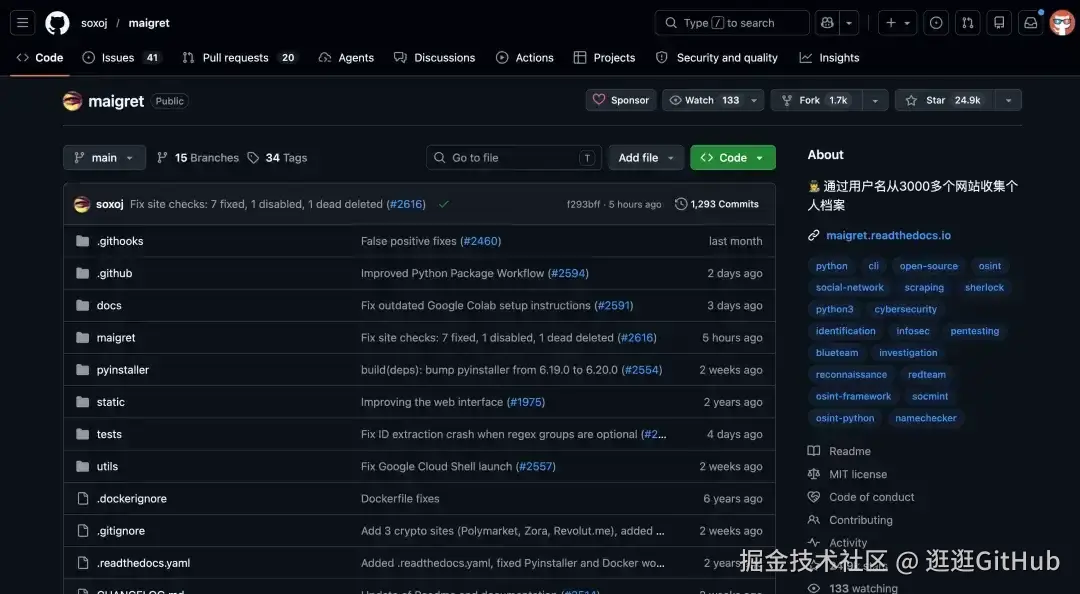Open the 15 Branches link
This screenshot has height=594, width=1080.
(x=198, y=158)
